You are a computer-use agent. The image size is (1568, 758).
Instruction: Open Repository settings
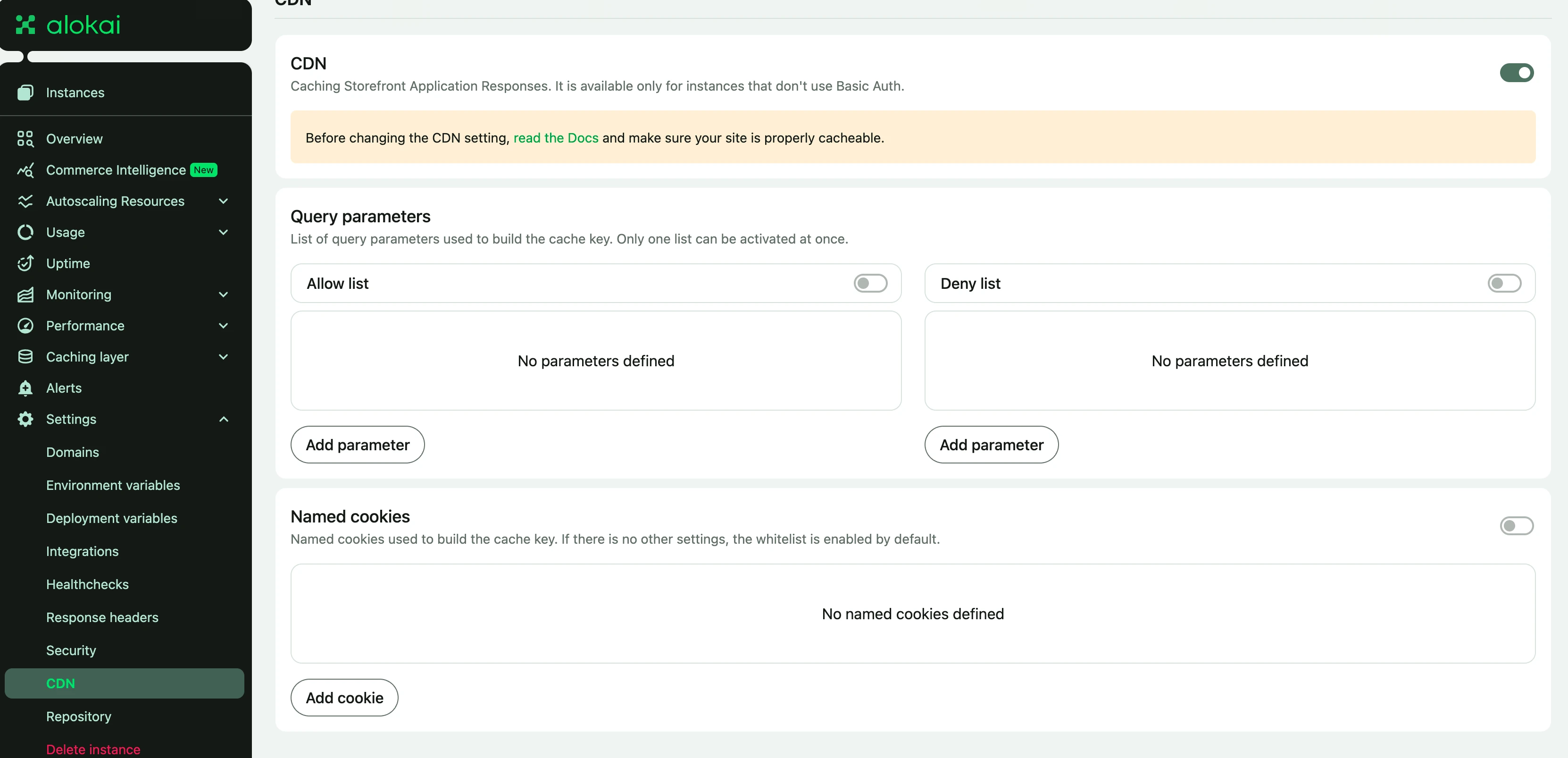pyautogui.click(x=78, y=716)
